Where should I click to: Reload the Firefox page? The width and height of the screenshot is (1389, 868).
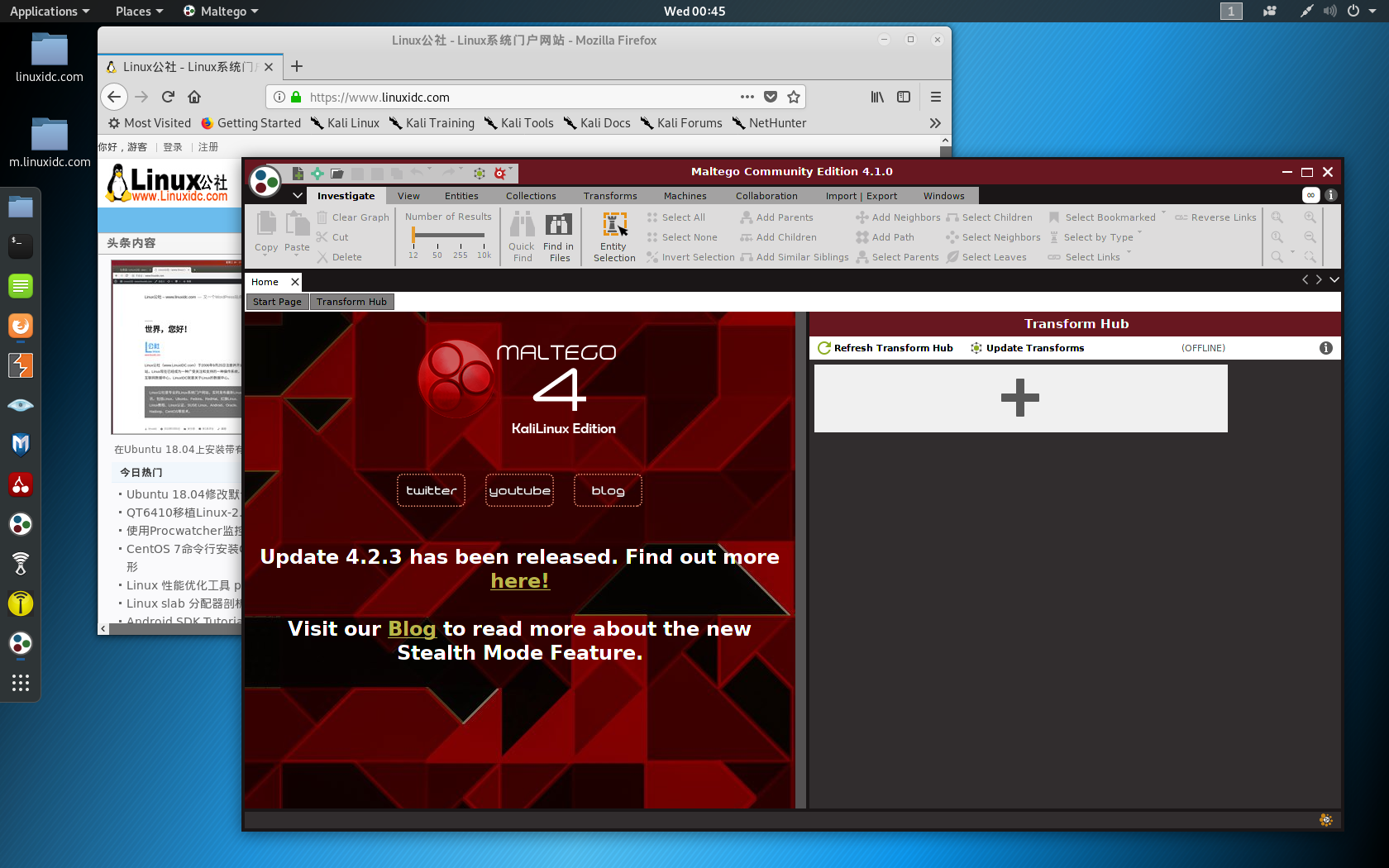(168, 97)
